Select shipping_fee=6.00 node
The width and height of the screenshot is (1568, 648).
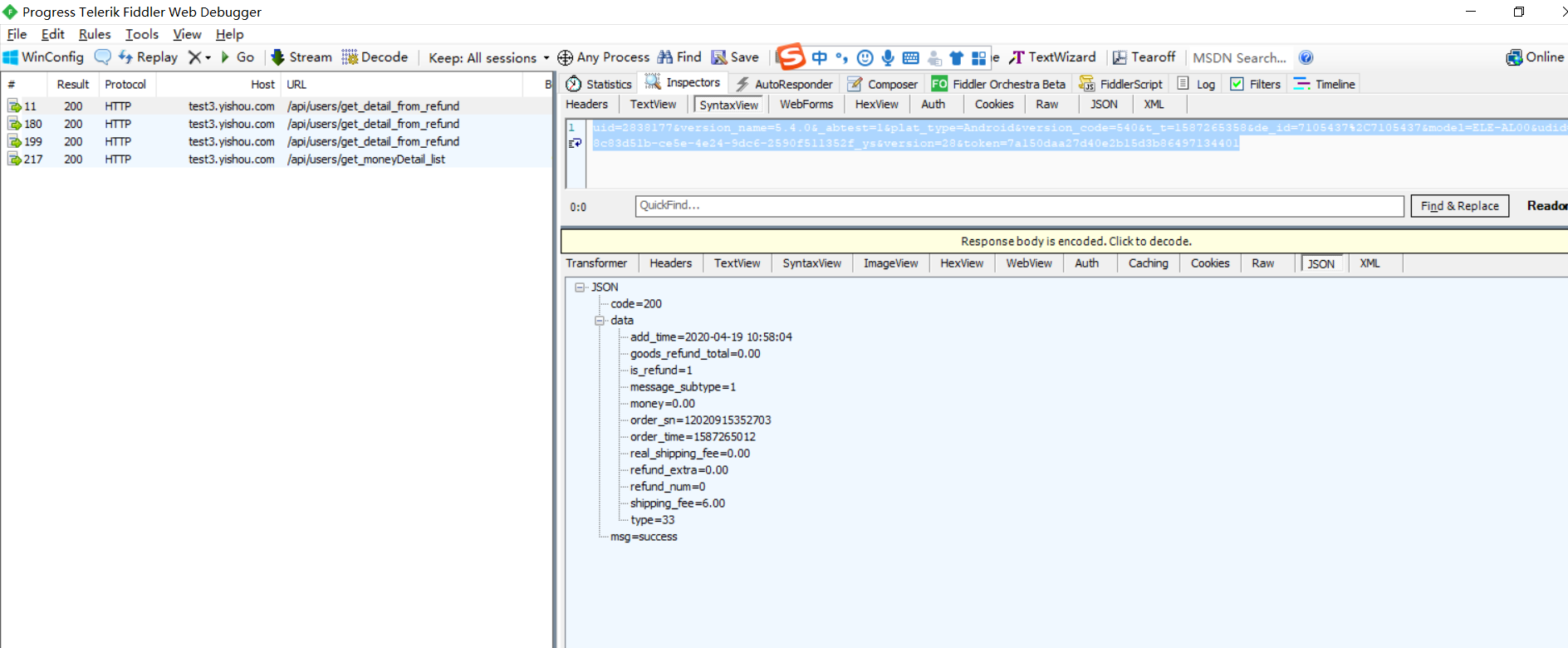click(678, 503)
